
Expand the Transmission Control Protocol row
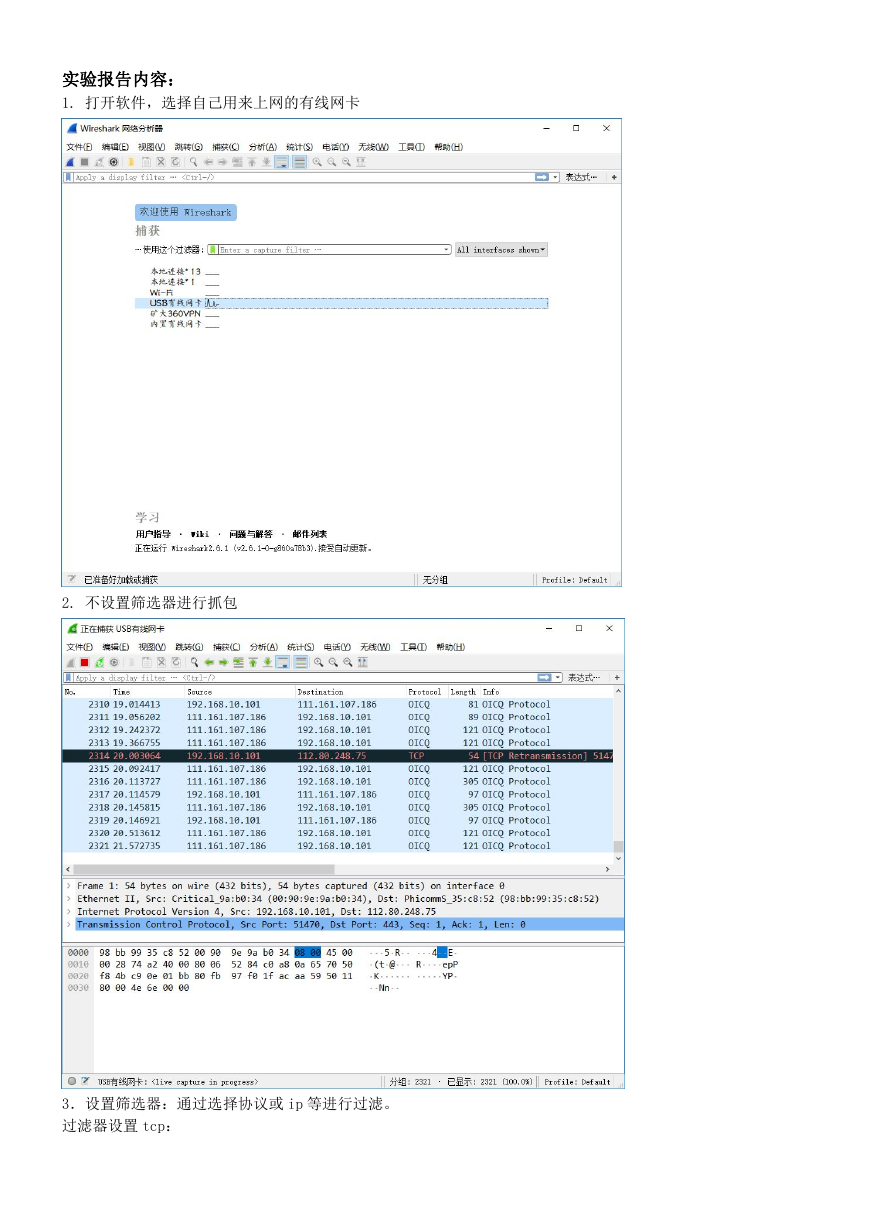[69, 925]
